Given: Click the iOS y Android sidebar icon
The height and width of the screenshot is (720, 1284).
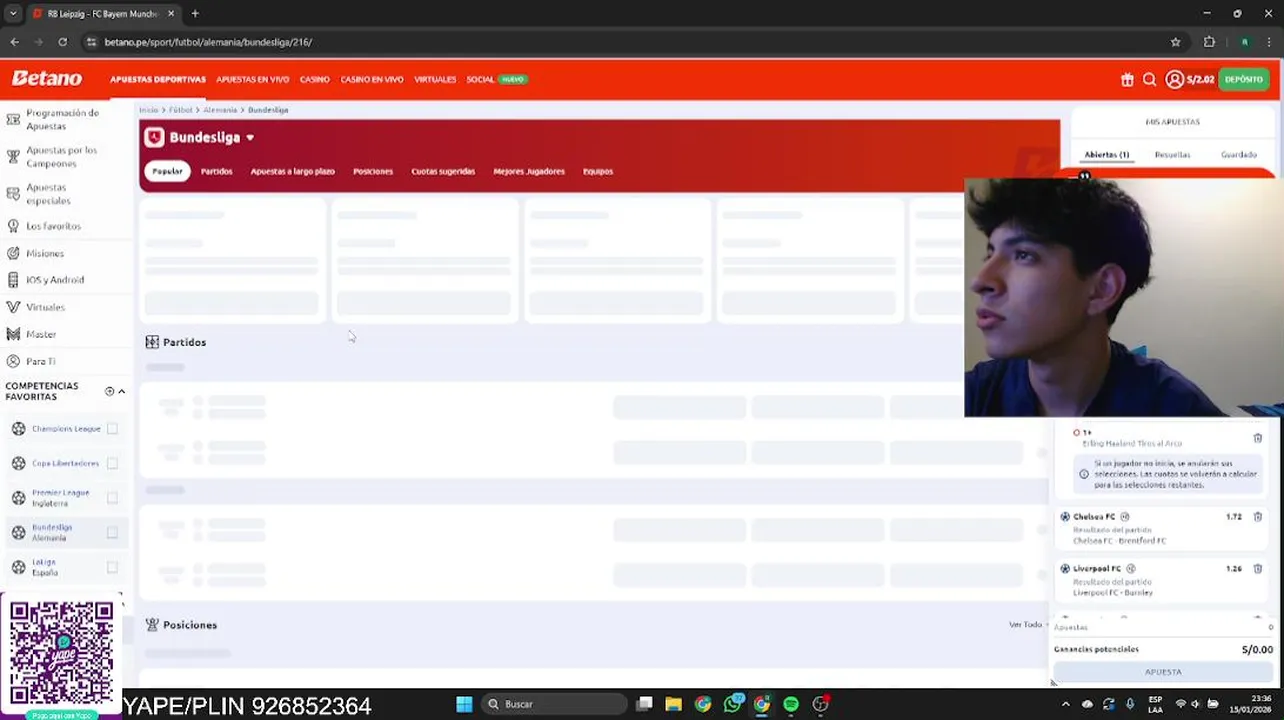Looking at the screenshot, I should coord(13,280).
